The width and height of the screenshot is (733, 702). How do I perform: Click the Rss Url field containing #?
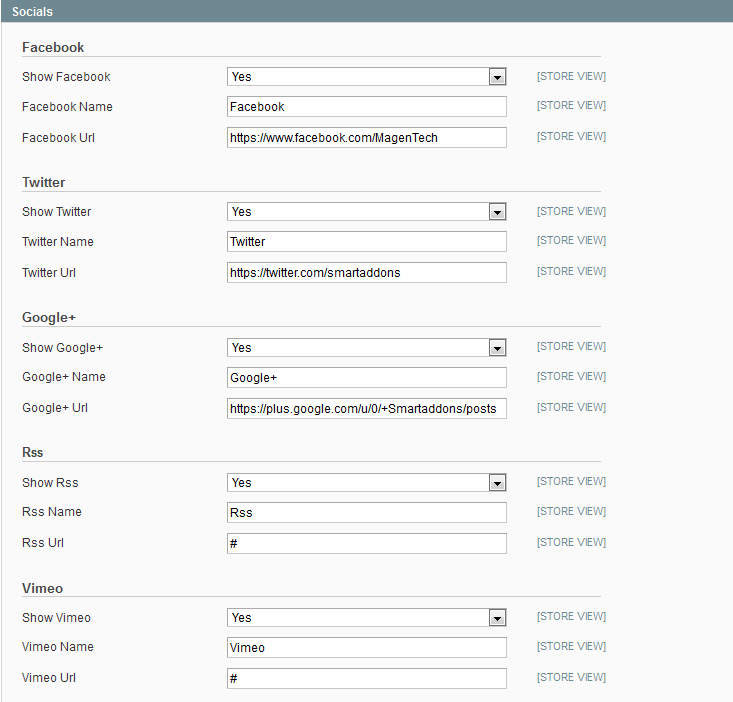366,544
